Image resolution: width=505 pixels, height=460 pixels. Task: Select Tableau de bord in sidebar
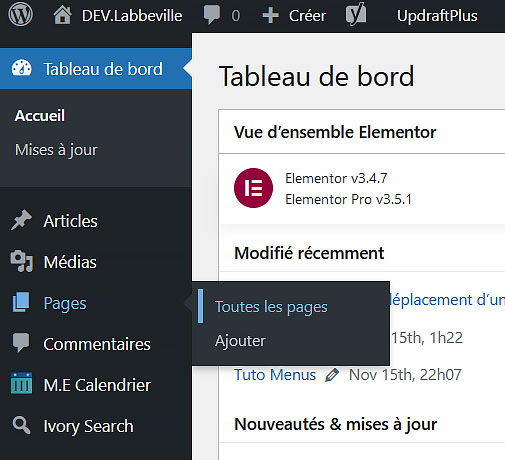(x=103, y=69)
